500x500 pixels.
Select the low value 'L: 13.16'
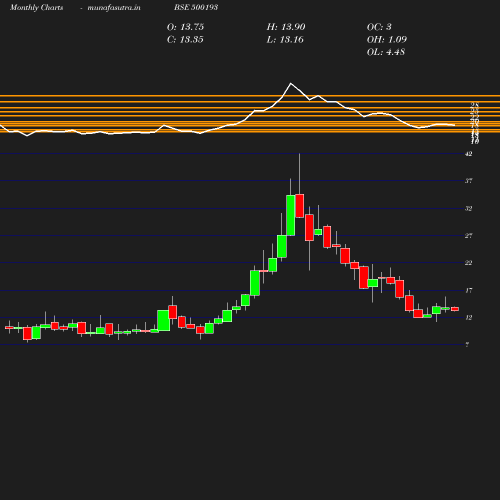coord(285,40)
